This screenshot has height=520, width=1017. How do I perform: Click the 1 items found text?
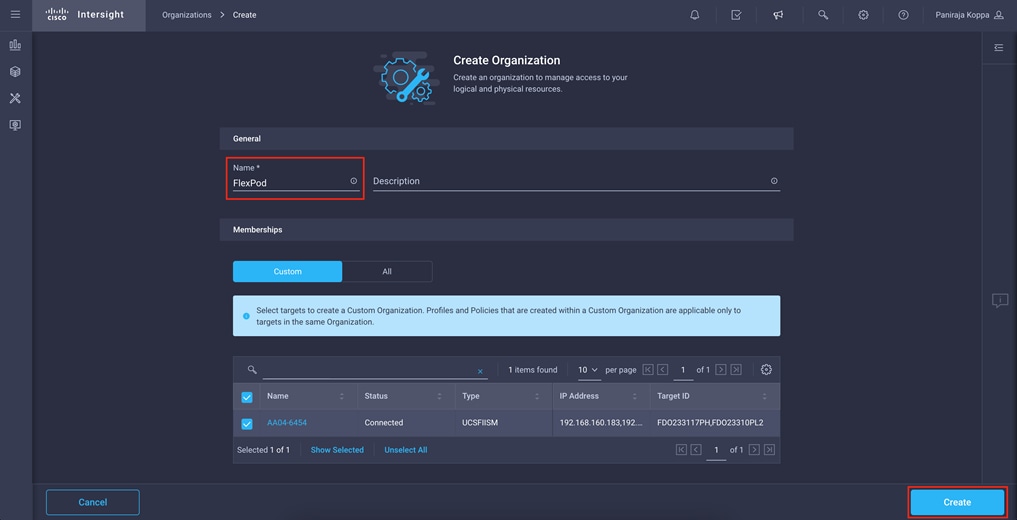[532, 370]
